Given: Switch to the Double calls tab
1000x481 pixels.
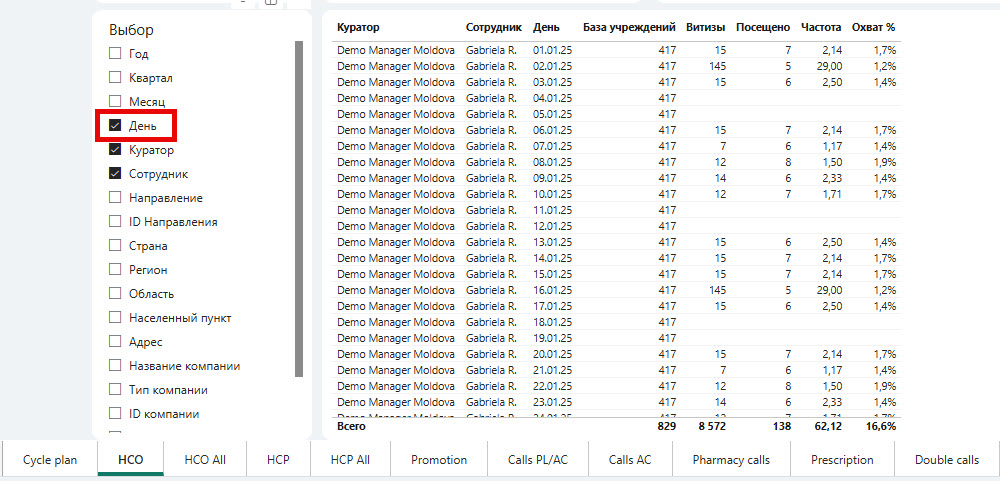Looking at the screenshot, I should pos(946,460).
